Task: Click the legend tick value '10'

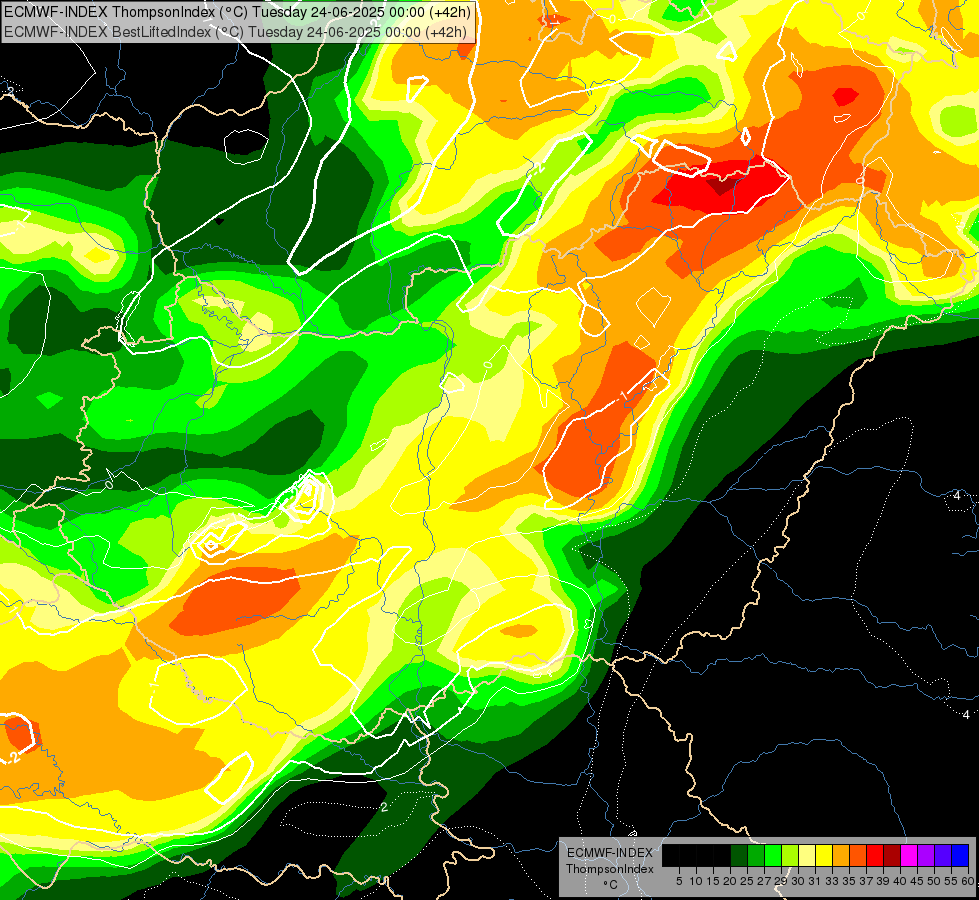Action: pyautogui.click(x=696, y=881)
